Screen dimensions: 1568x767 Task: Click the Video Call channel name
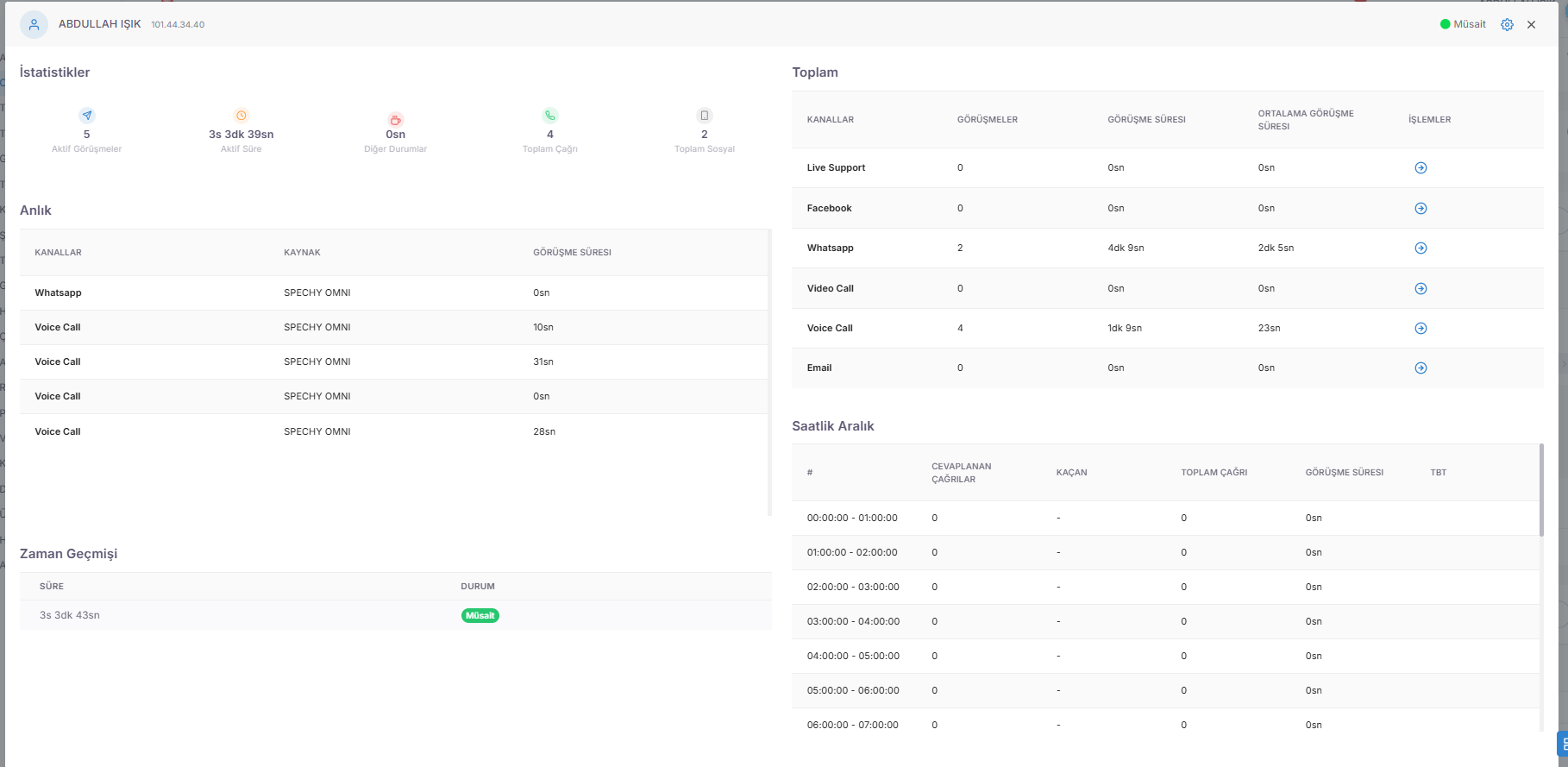tap(830, 288)
